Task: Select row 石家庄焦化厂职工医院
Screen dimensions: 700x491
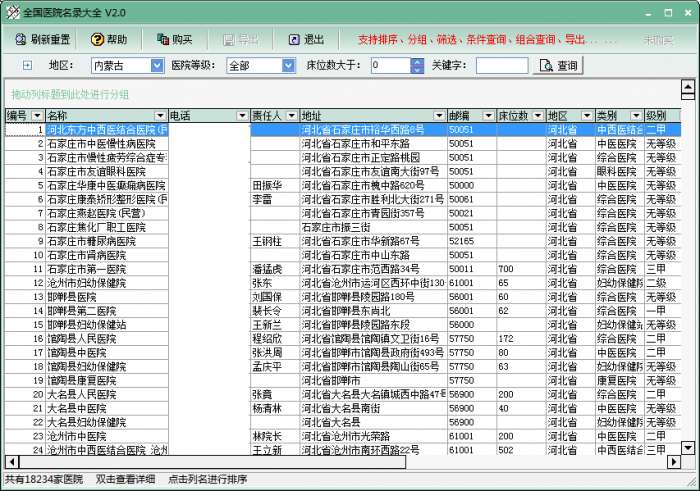Action: click(343, 227)
